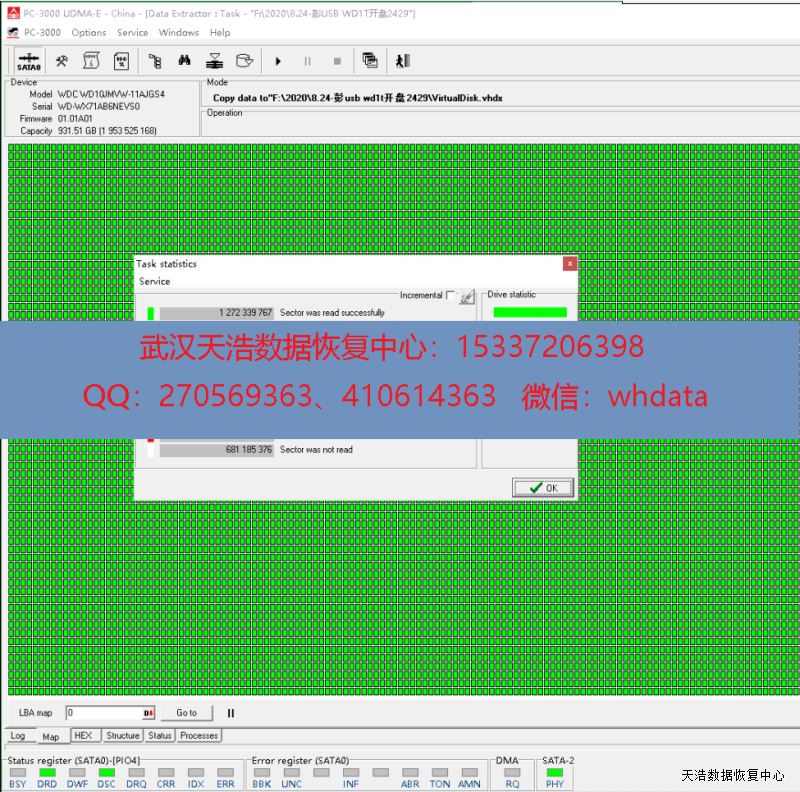The image size is (800, 792).
Task: Open the Options menu
Action: click(88, 32)
